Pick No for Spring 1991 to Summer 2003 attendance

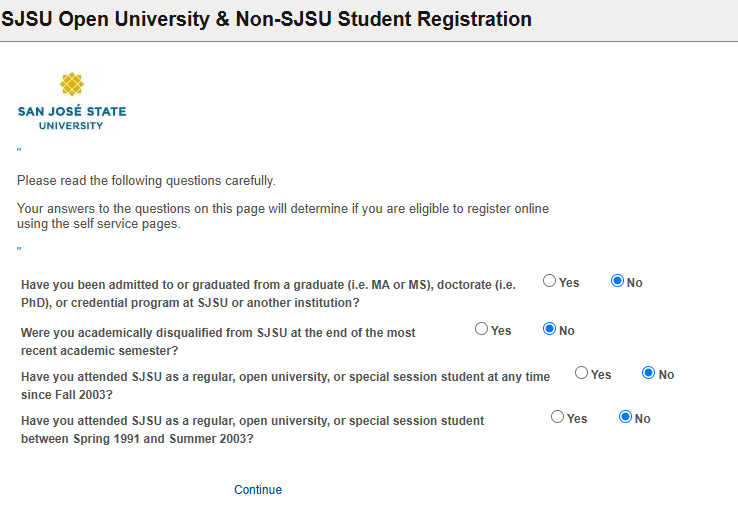[625, 417]
